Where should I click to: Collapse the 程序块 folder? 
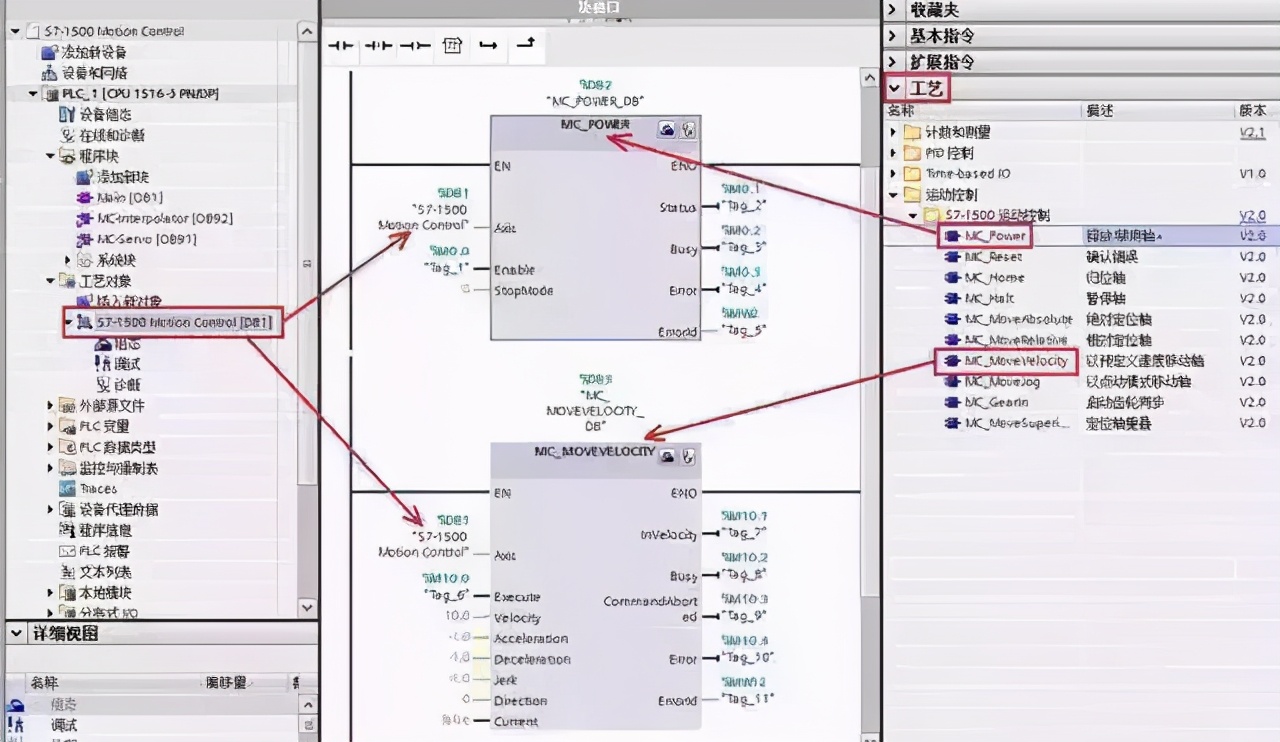tap(51, 156)
